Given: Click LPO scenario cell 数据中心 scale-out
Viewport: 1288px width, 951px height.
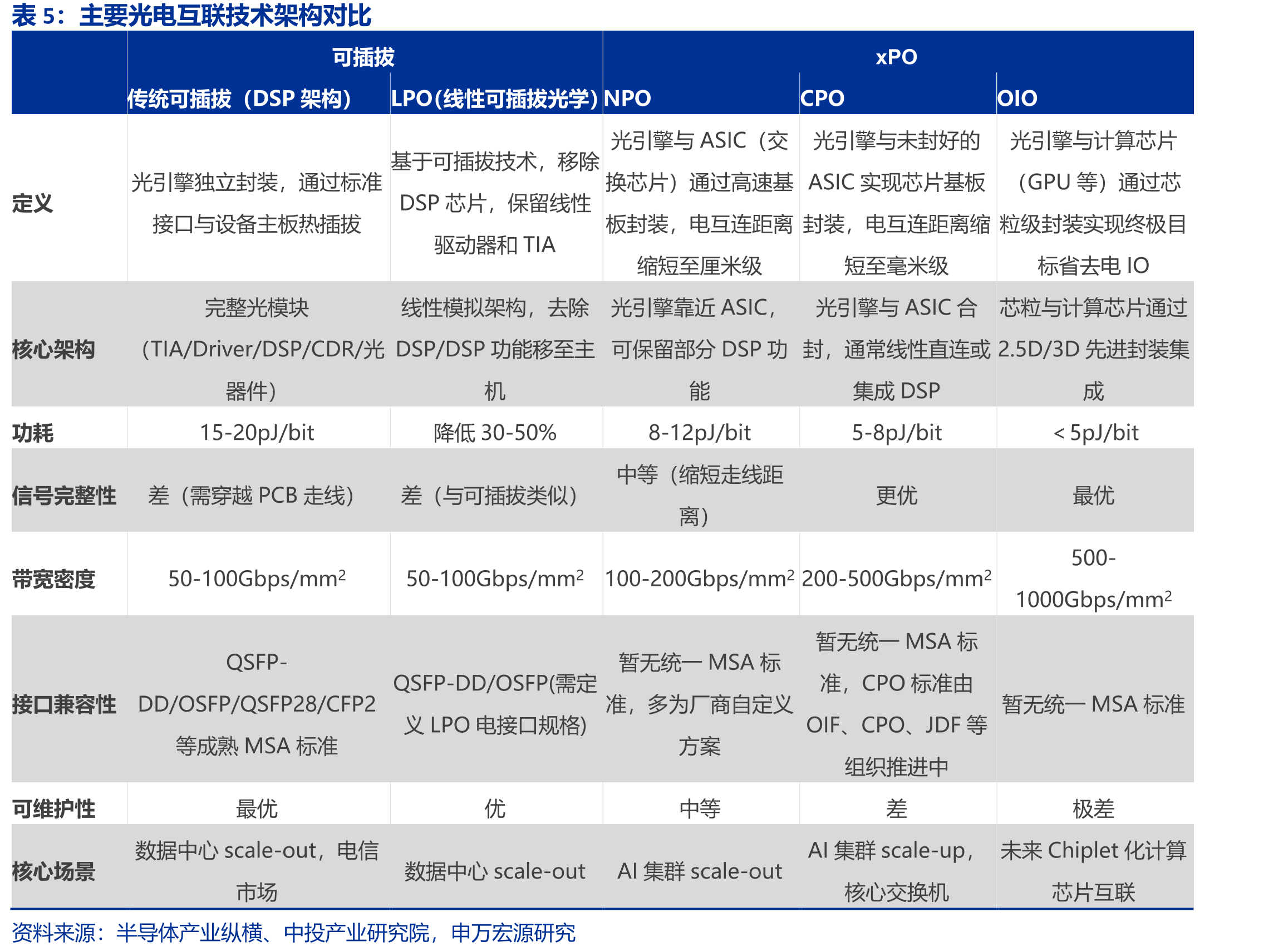Looking at the screenshot, I should click(x=495, y=871).
